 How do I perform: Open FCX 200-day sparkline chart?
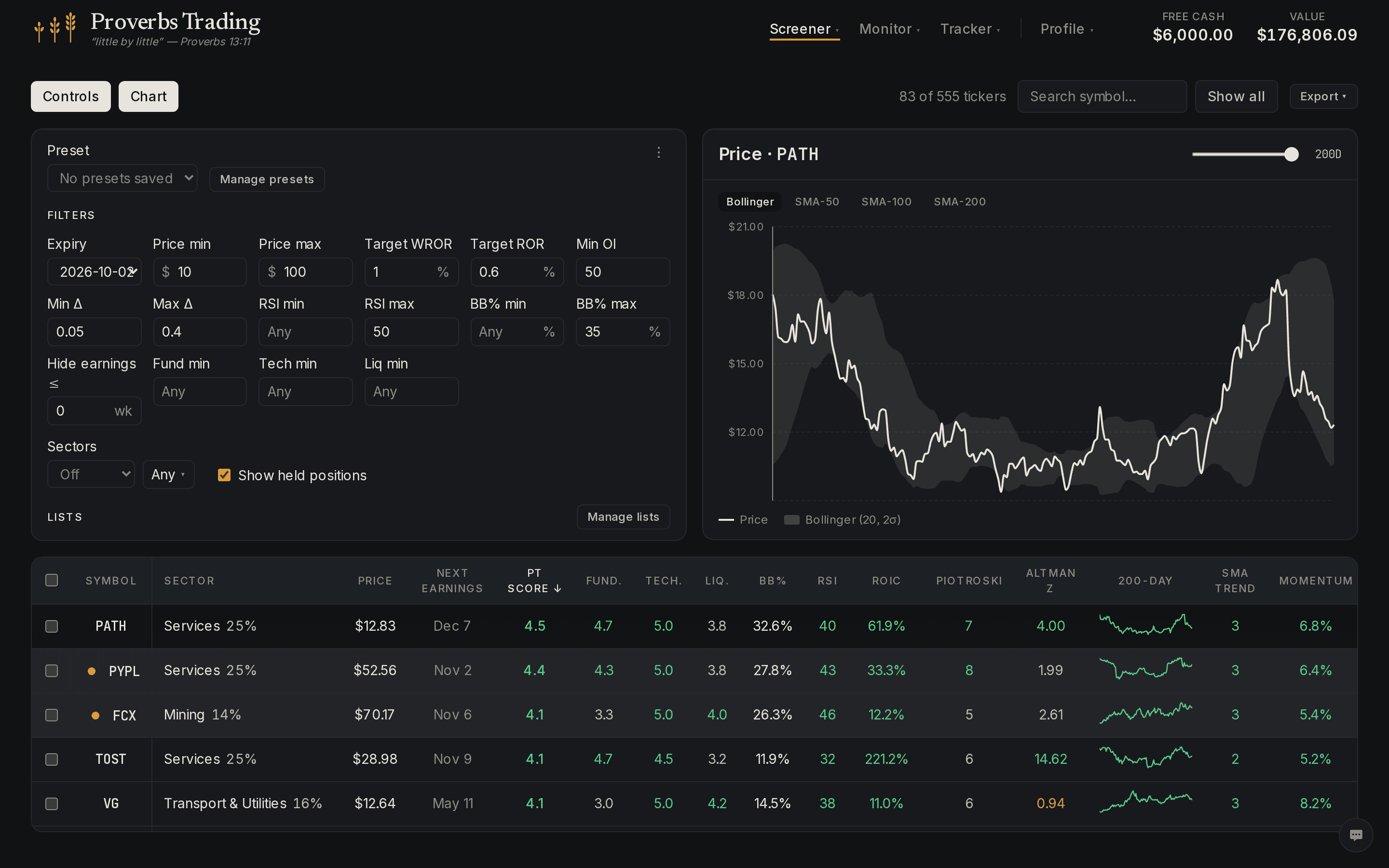(x=1145, y=714)
